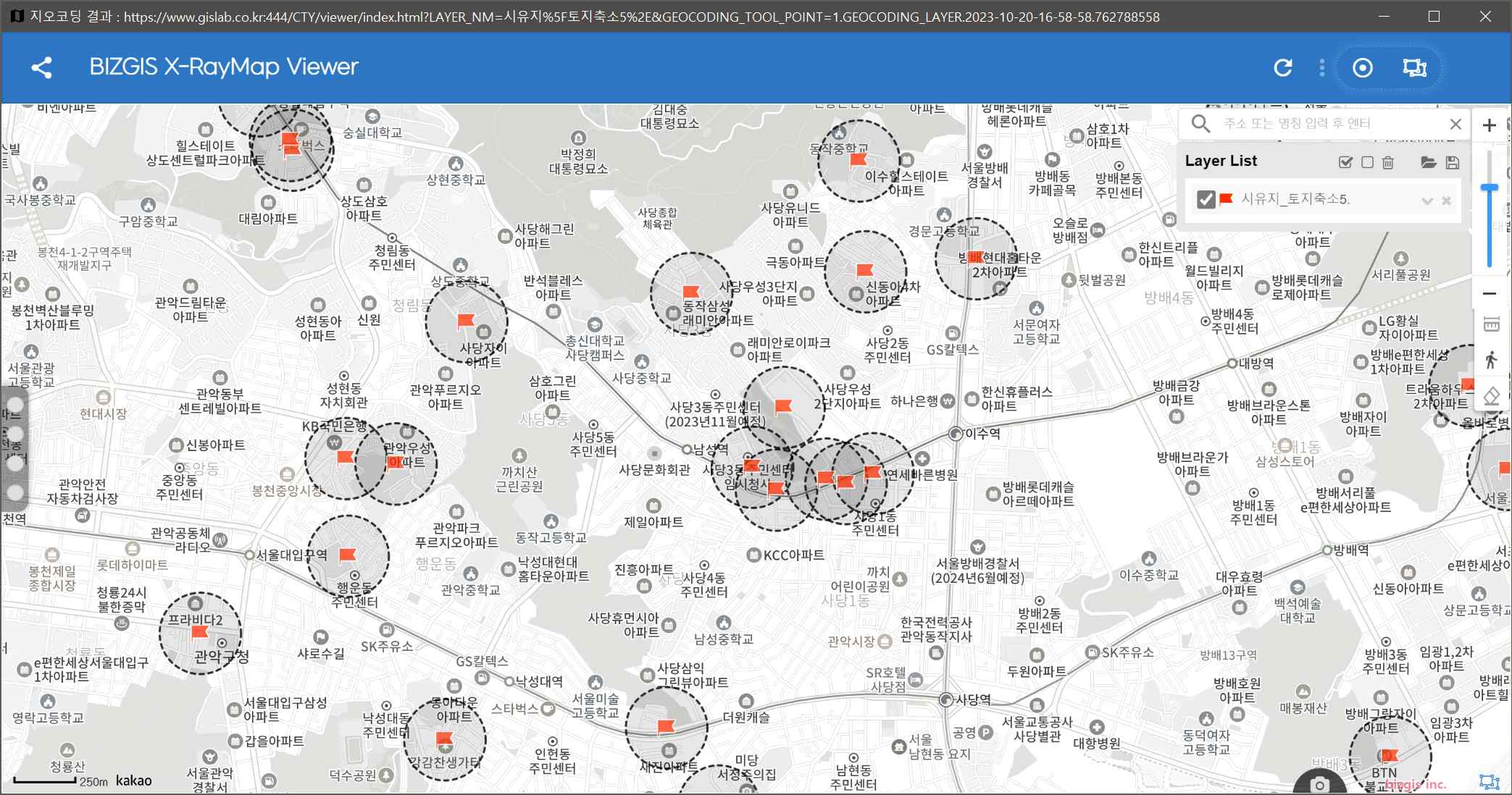Remove the 시유지_토지축소5 layer
1512x795 pixels.
pyautogui.click(x=1446, y=201)
